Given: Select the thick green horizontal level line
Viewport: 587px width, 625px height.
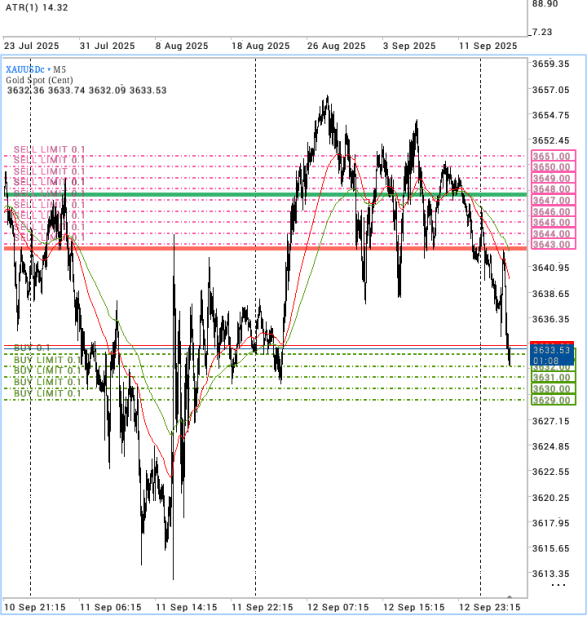Looking at the screenshot, I should pyautogui.click(x=265, y=195).
